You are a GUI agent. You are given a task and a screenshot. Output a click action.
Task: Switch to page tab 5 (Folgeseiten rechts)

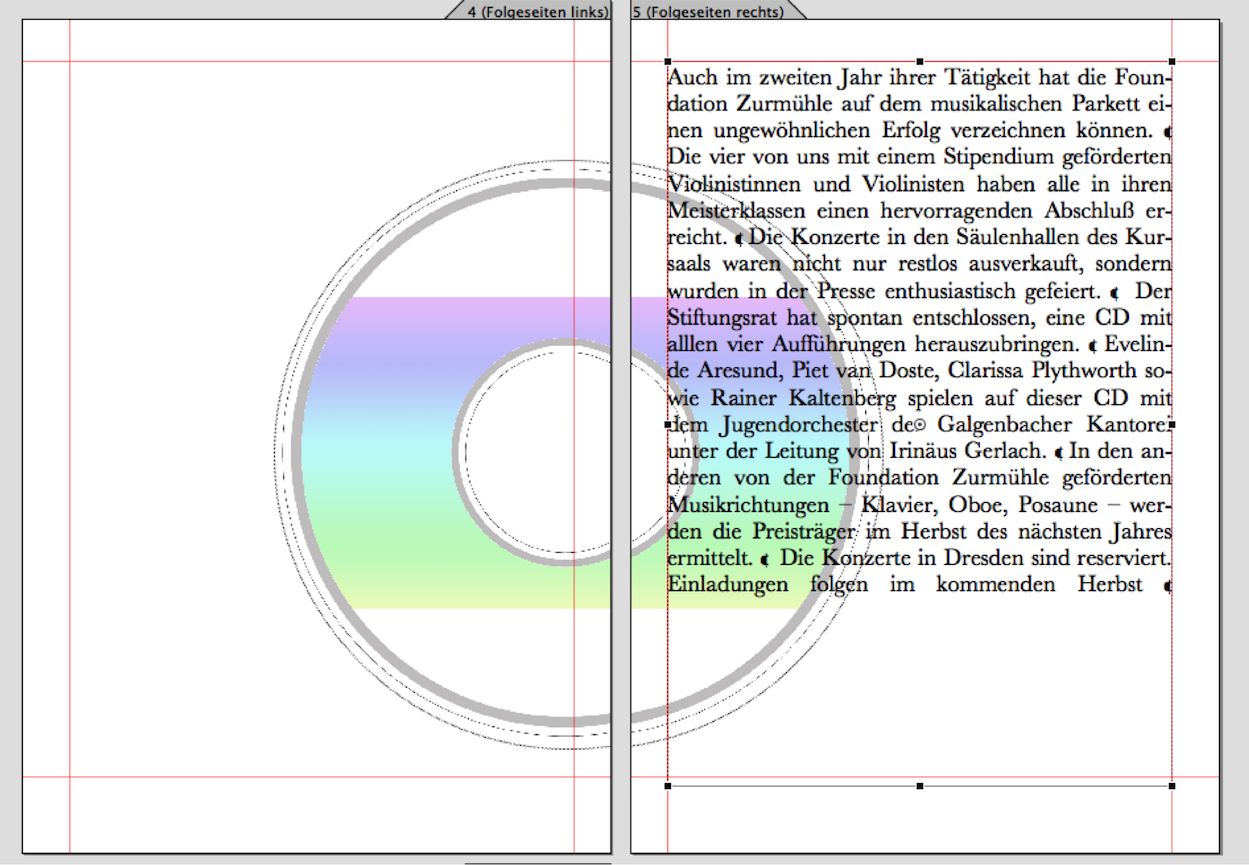click(x=708, y=11)
